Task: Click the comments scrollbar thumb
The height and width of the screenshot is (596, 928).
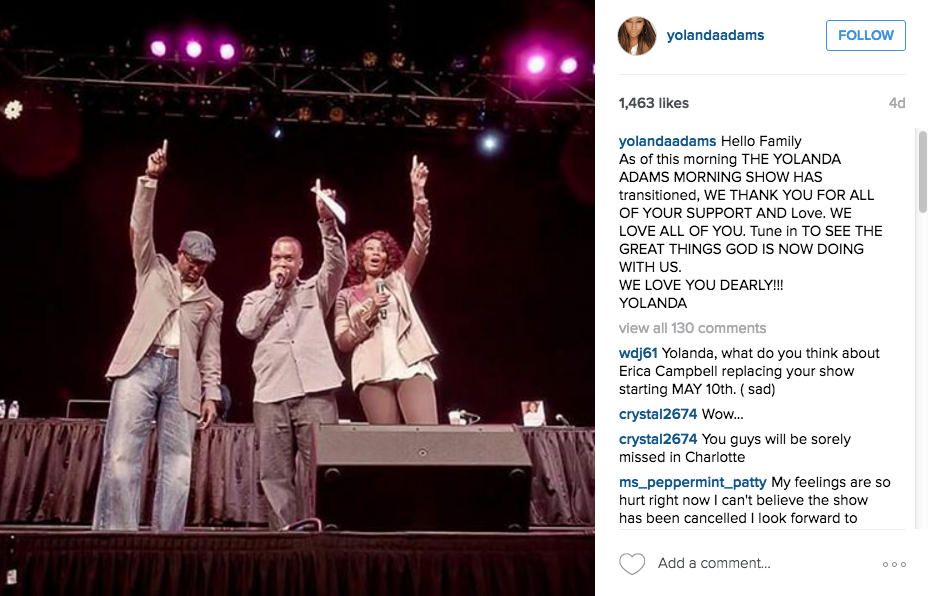Action: tap(922, 172)
